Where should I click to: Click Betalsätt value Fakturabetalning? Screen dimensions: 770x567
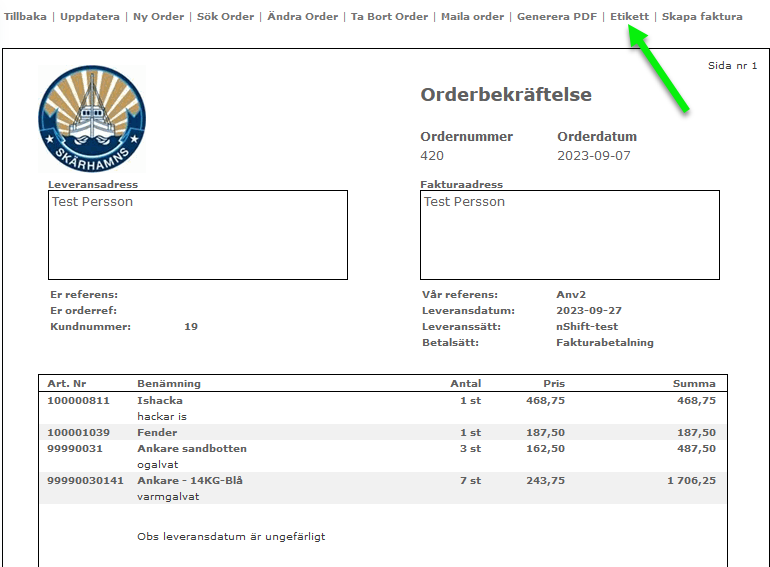605,343
